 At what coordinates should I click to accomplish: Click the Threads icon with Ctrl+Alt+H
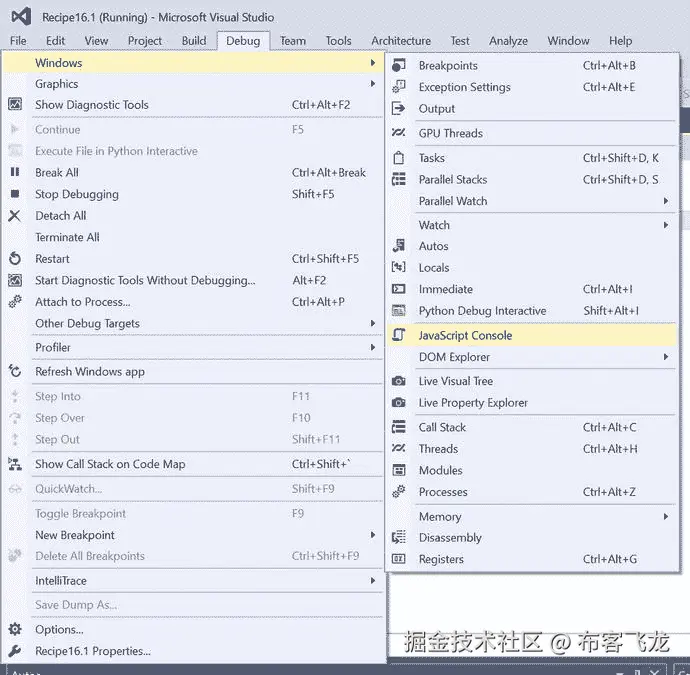[399, 448]
